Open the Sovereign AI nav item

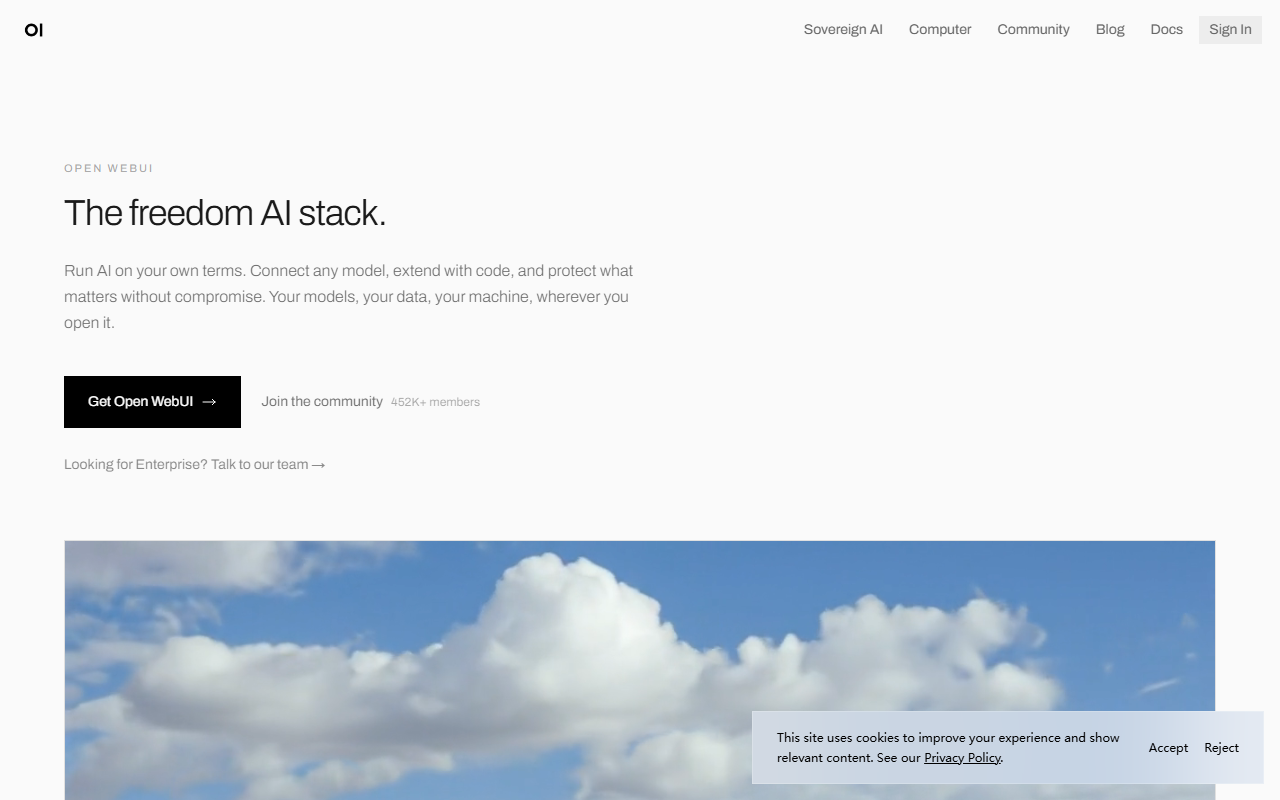[843, 30]
